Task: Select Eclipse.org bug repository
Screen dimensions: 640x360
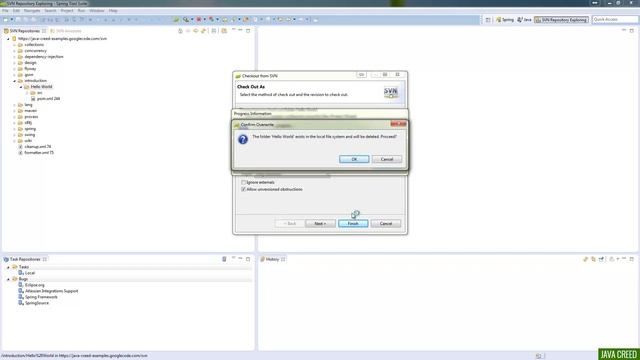Action: click(x=34, y=285)
